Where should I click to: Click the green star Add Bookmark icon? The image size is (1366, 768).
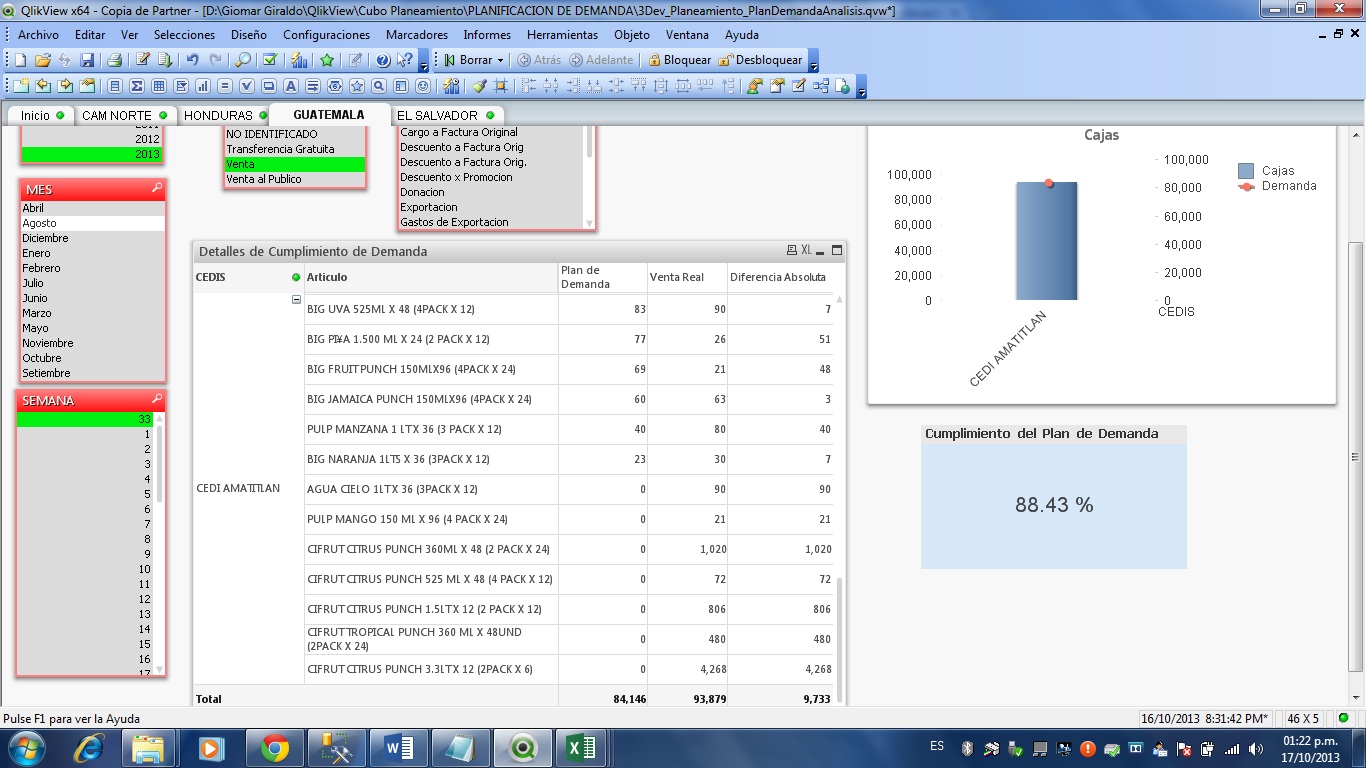pos(327,60)
